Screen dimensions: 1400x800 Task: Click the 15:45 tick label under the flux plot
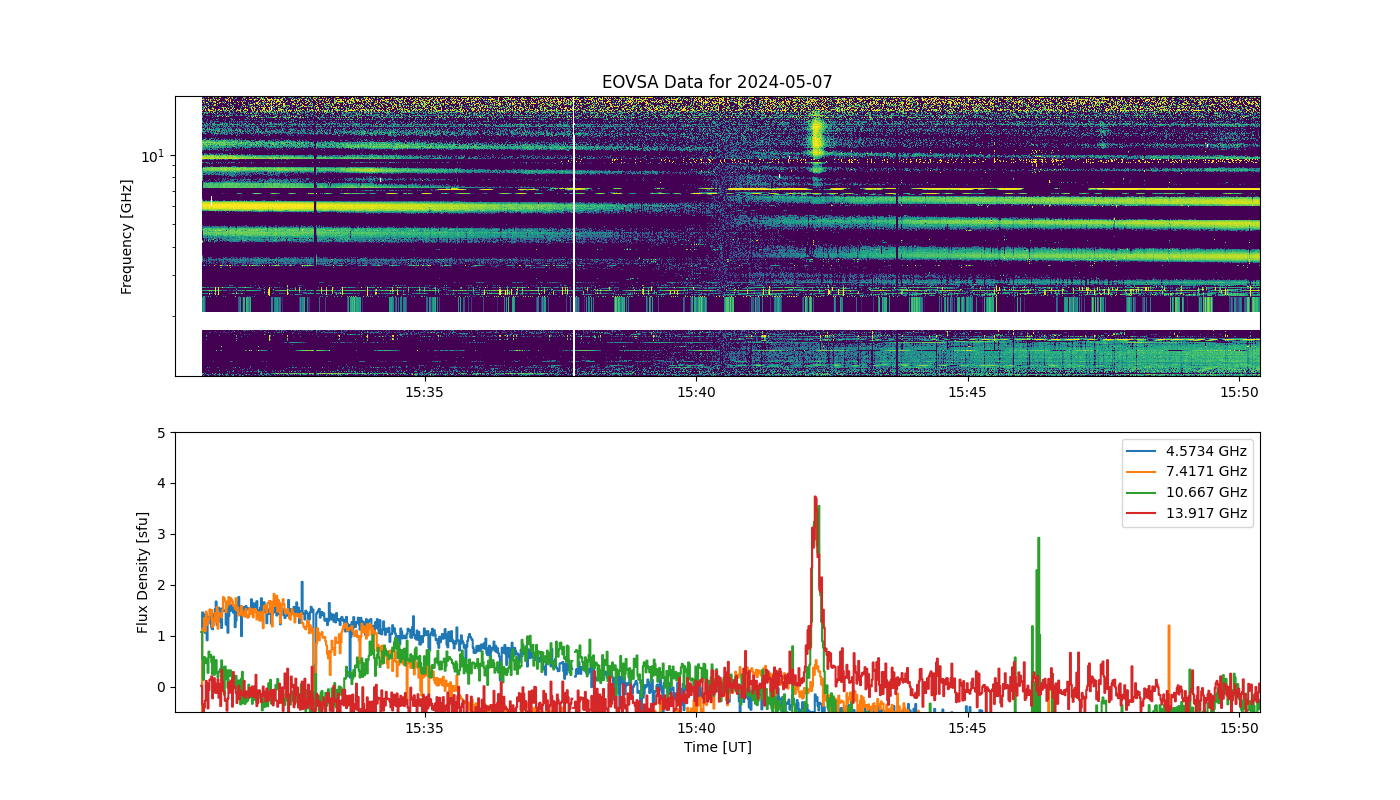(968, 729)
